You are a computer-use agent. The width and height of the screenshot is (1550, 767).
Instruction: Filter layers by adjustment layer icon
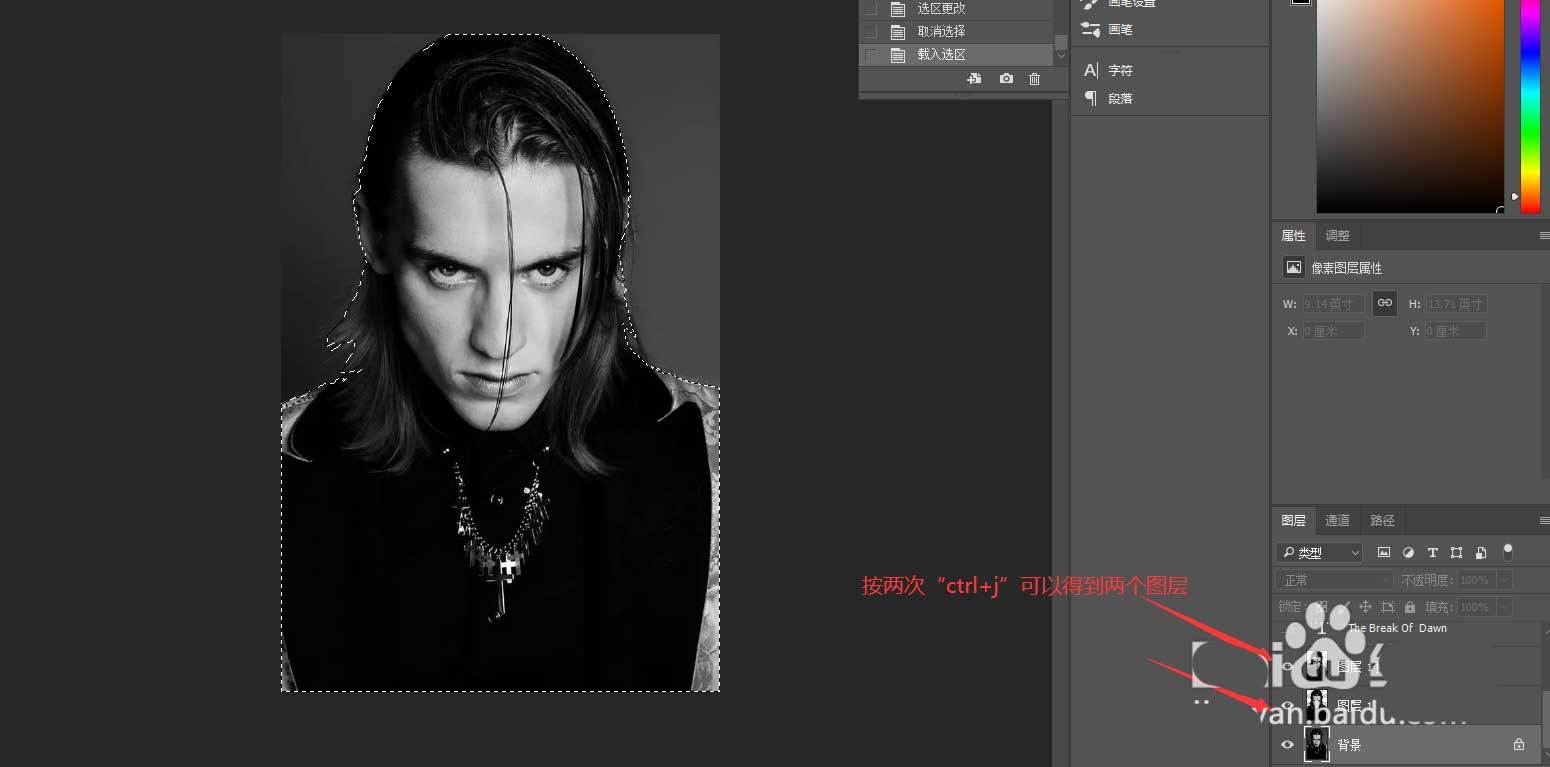pos(1409,552)
